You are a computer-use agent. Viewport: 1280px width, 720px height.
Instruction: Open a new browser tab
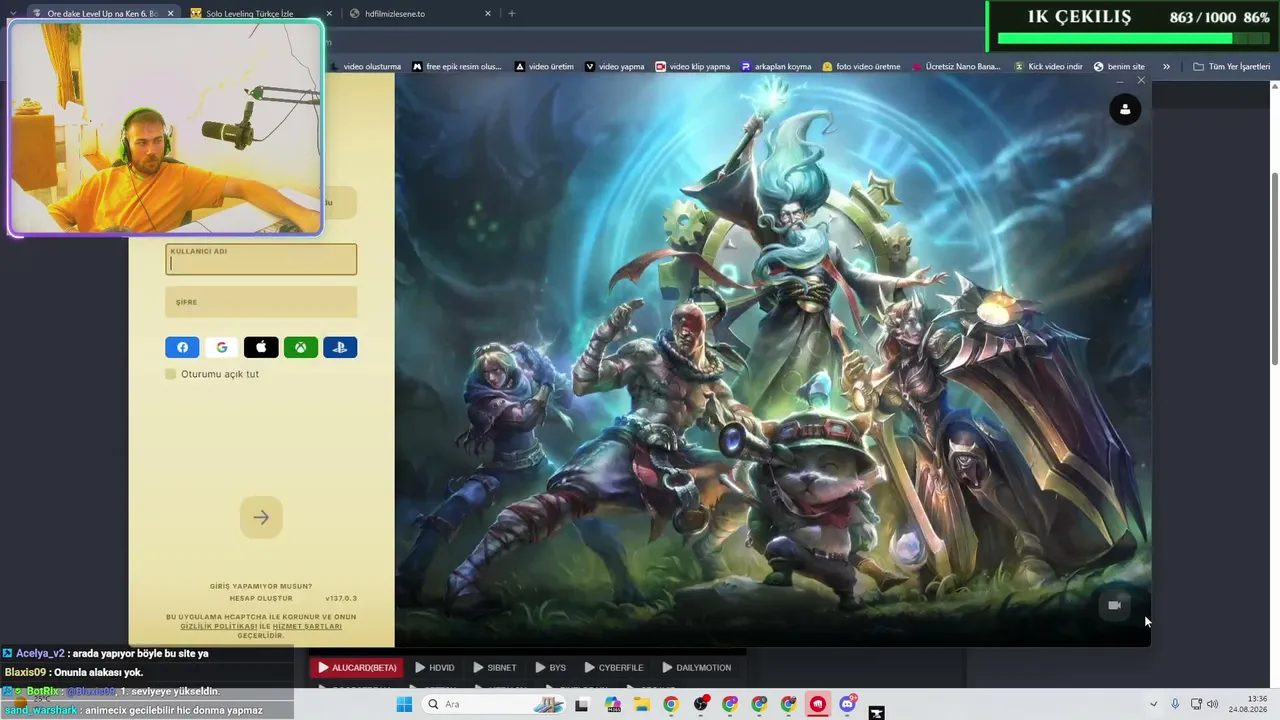tap(512, 14)
